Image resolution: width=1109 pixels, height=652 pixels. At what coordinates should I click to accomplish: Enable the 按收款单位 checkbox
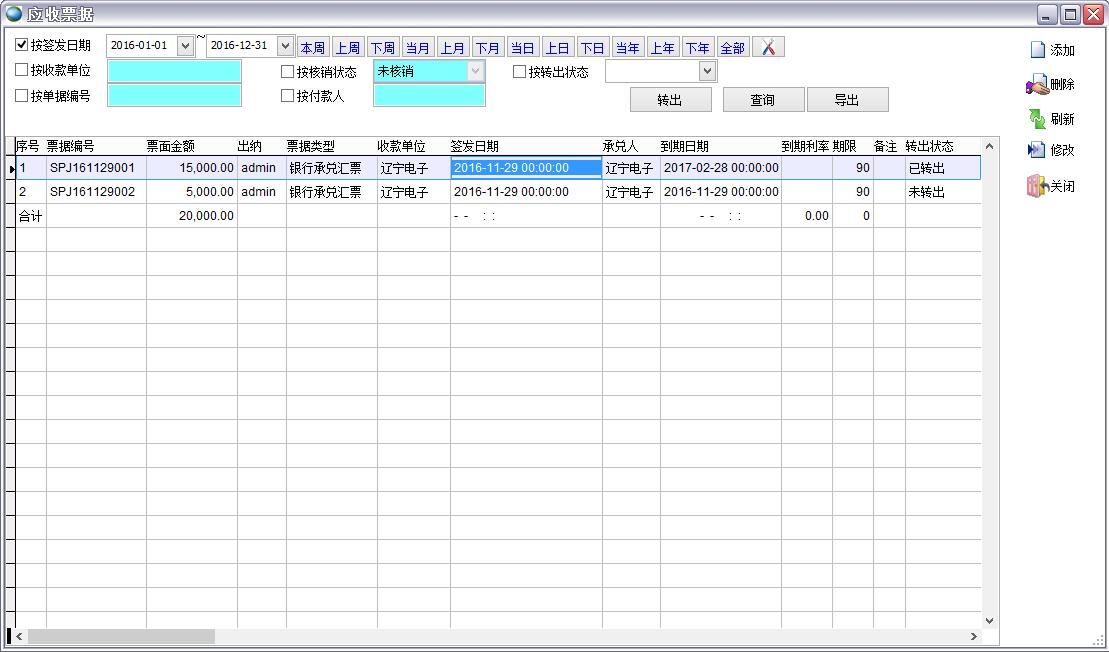tap(22, 70)
